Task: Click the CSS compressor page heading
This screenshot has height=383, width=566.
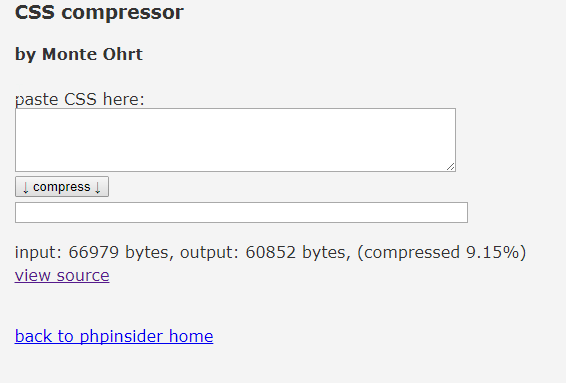Action: (99, 12)
